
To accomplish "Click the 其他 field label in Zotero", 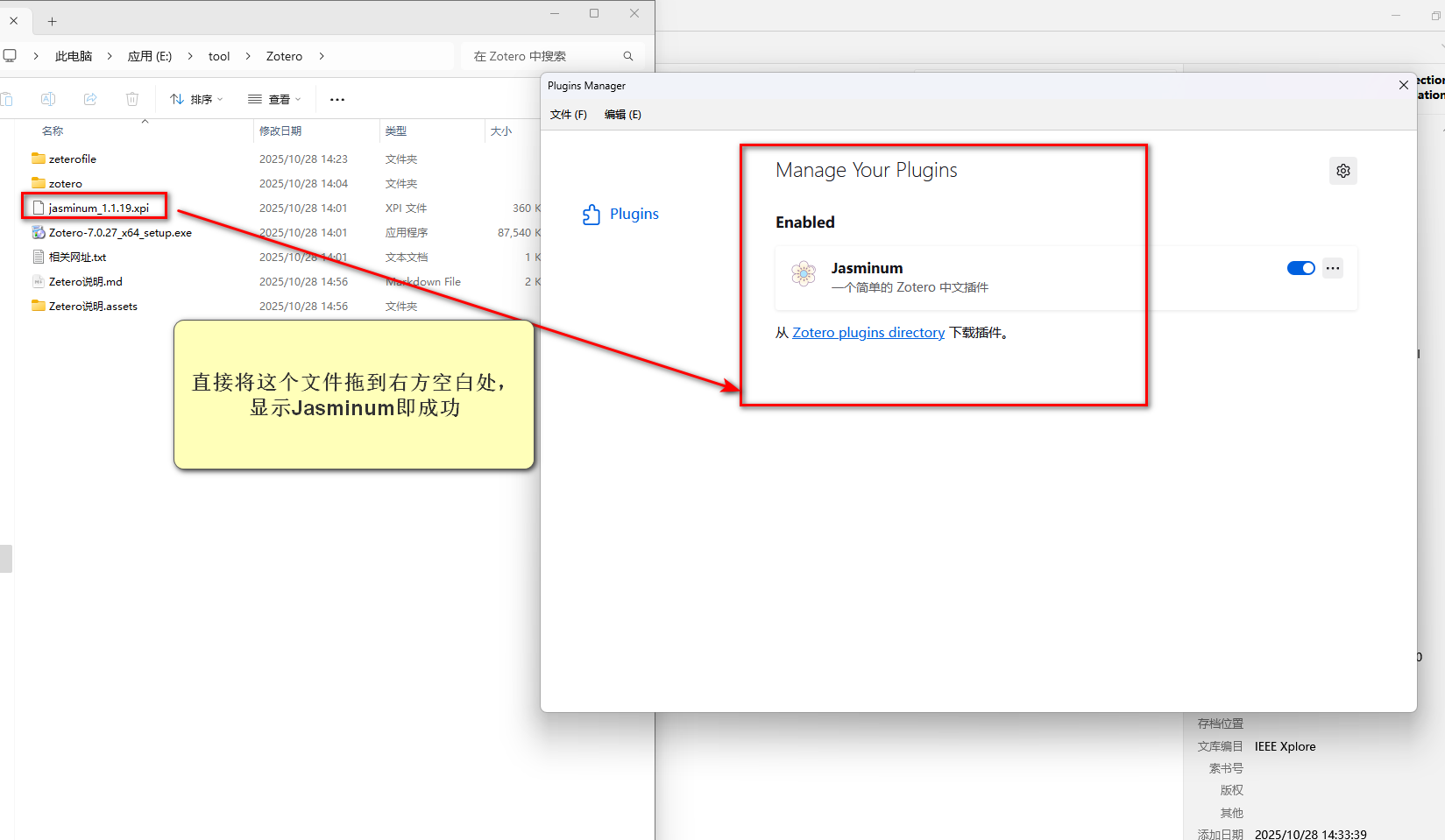I will click(1232, 813).
